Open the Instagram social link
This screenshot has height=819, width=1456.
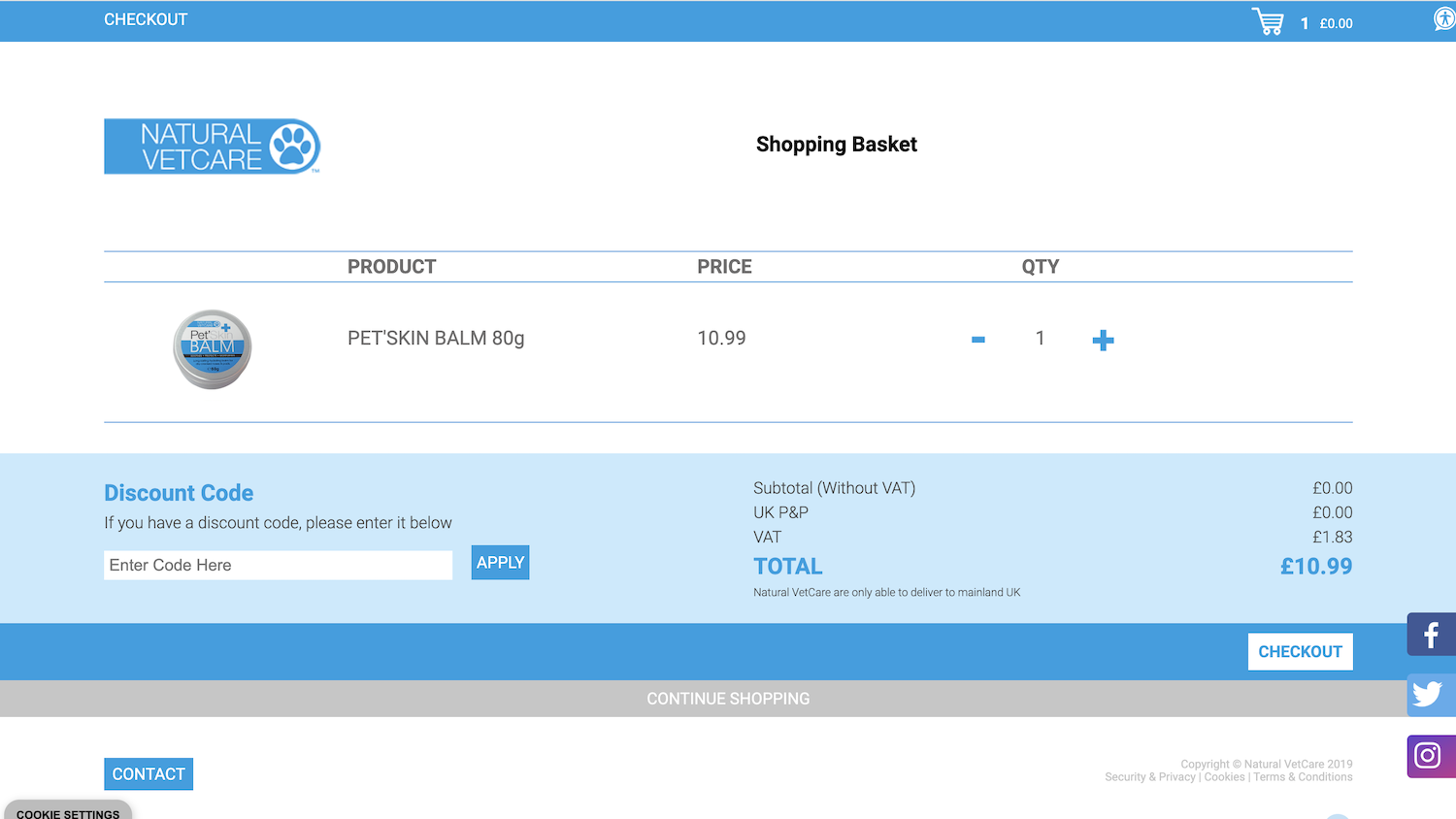coord(1431,756)
